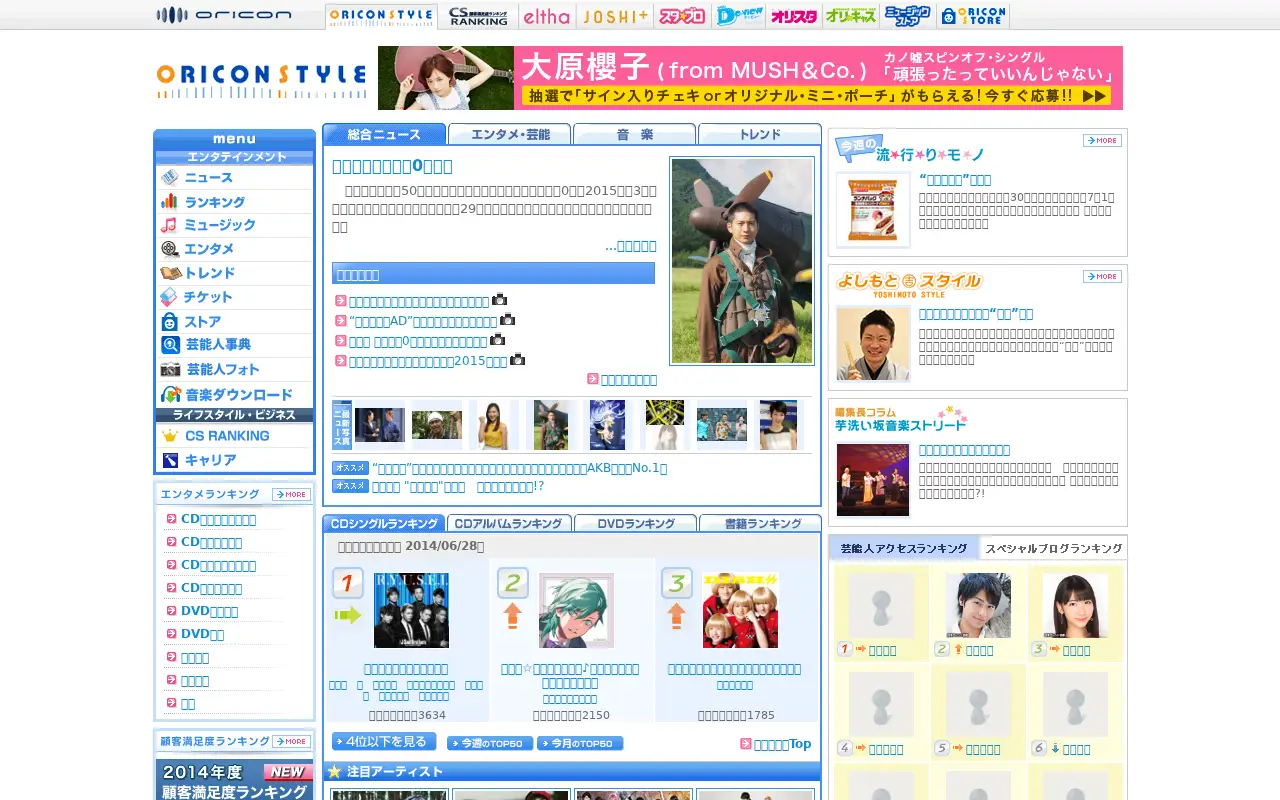This screenshot has height=800, width=1280.
Task: Open the eltha site link in top bar
Action: [547, 16]
